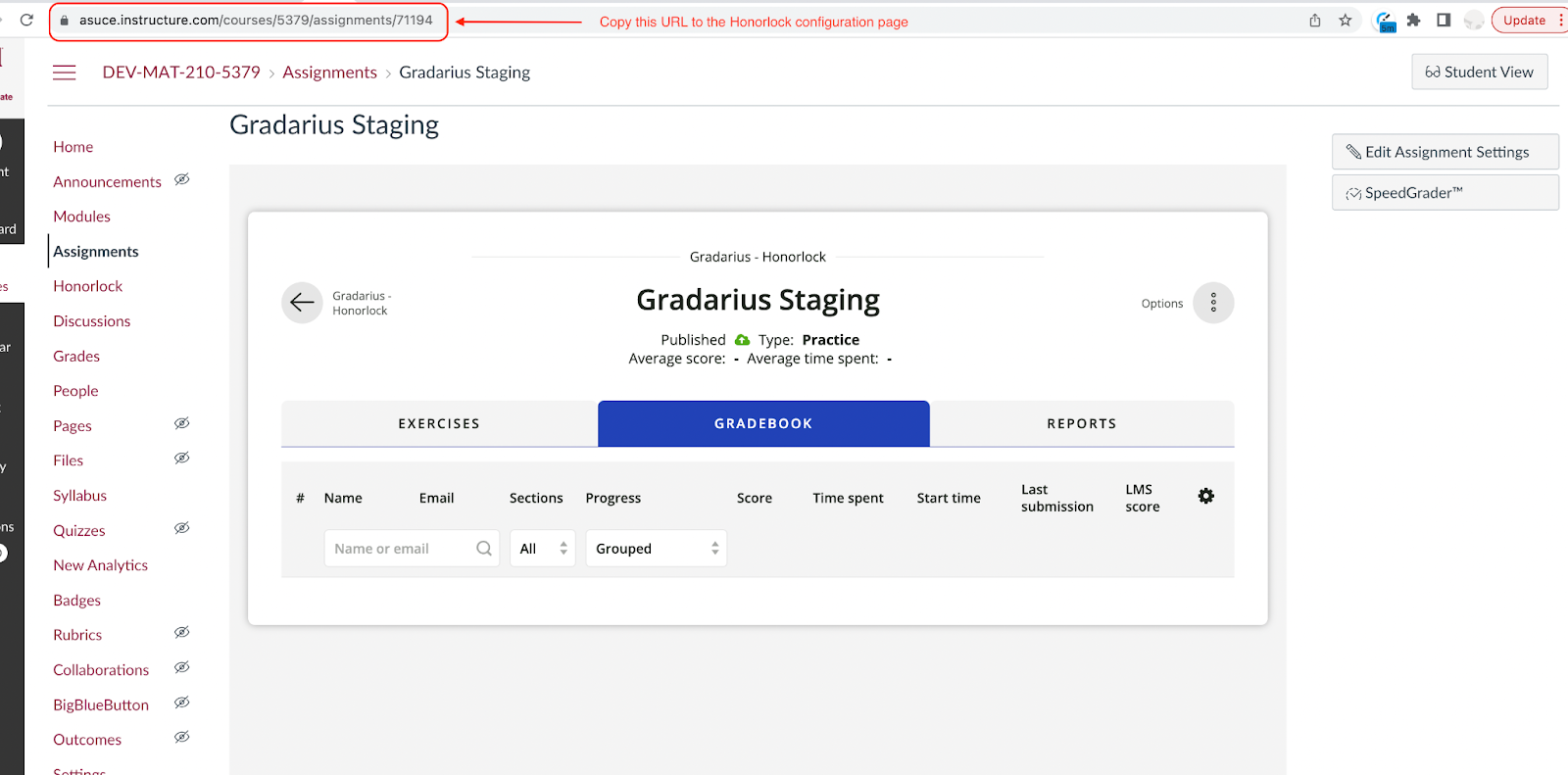Toggle visibility eye for BigBlueButton
Image resolution: width=1568 pixels, height=775 pixels.
pyautogui.click(x=182, y=702)
